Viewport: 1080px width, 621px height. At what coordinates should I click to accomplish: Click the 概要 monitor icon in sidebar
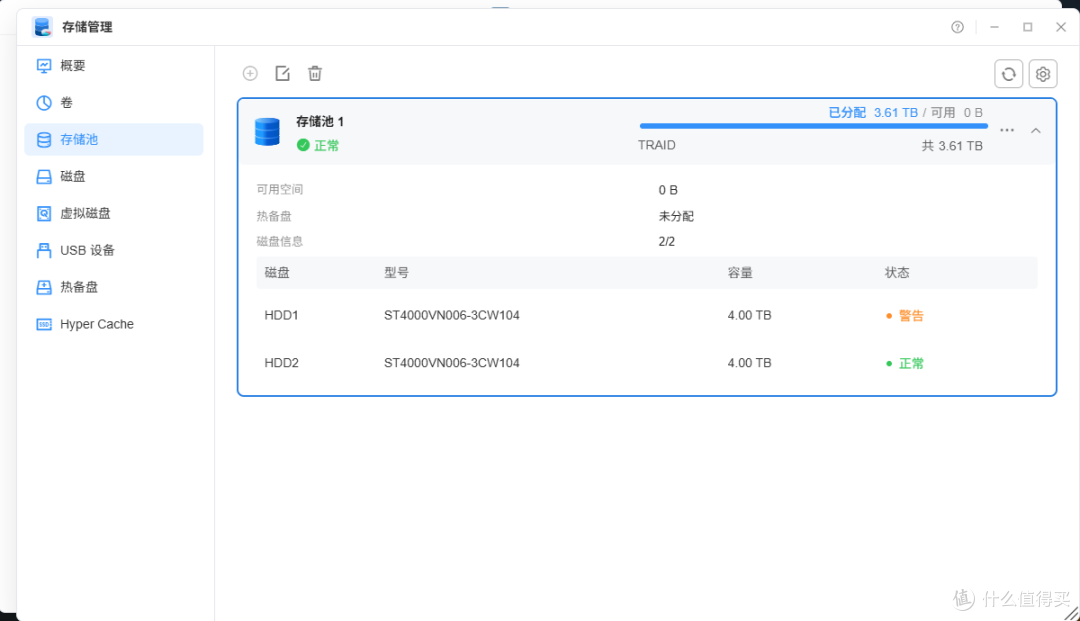(x=44, y=65)
